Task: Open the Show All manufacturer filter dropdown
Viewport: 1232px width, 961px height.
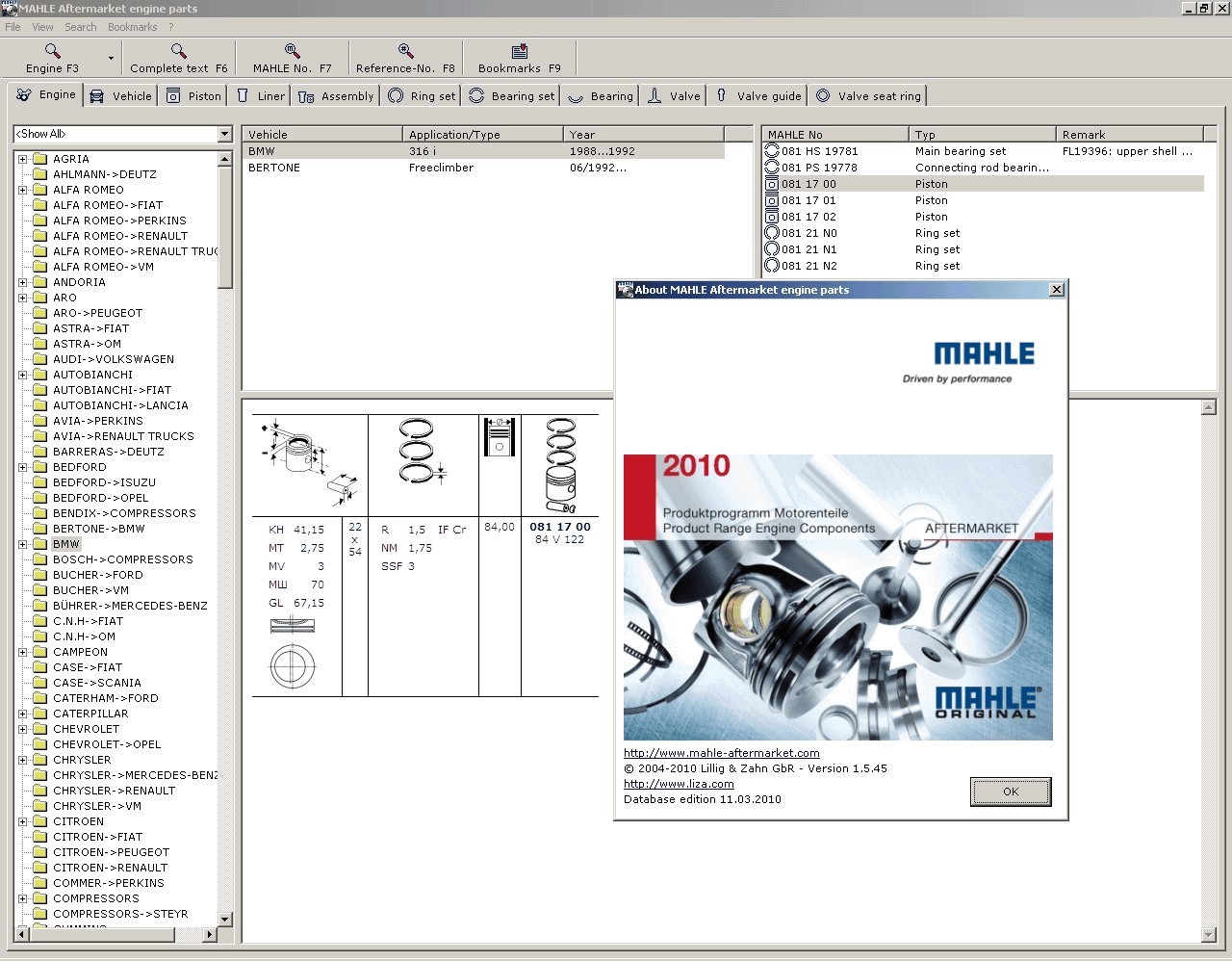Action: (x=224, y=134)
